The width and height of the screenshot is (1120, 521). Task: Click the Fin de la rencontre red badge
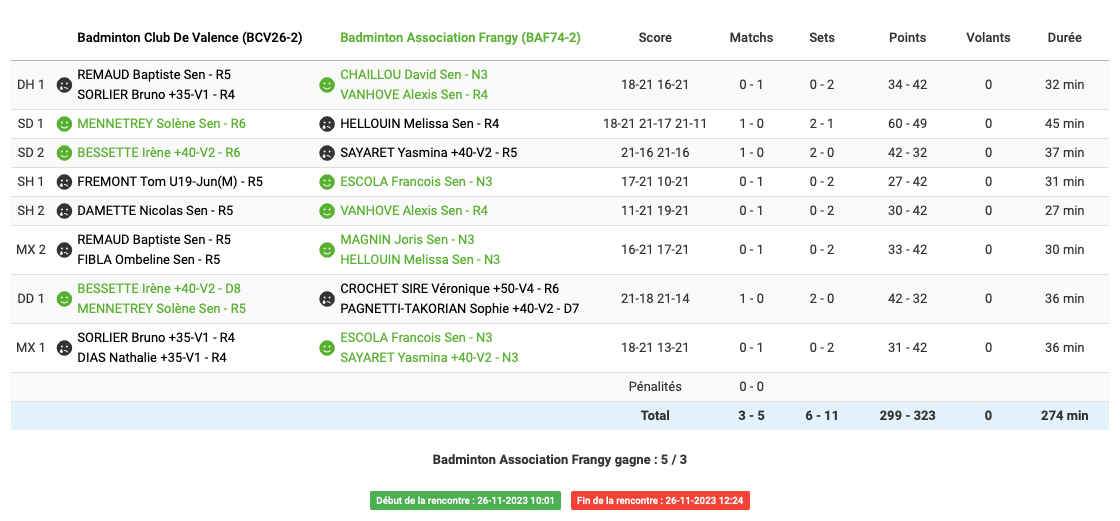tap(660, 500)
